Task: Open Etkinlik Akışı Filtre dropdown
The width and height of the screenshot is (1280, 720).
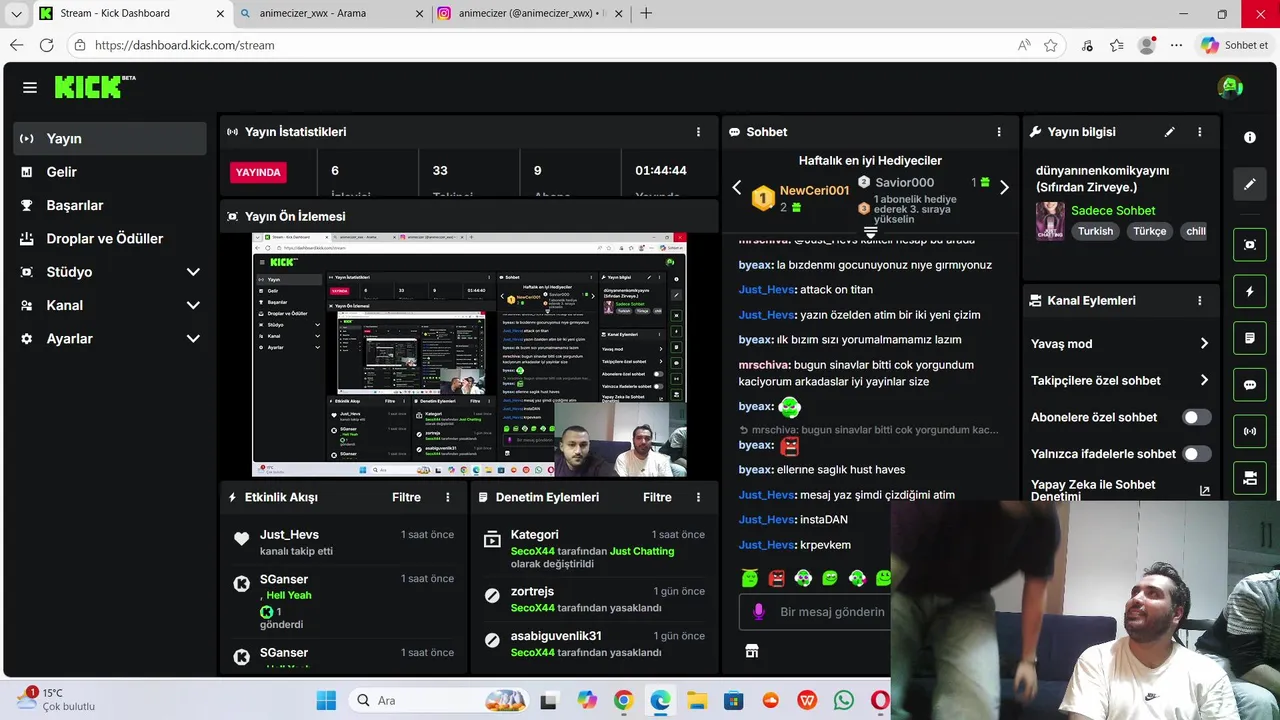Action: pyautogui.click(x=406, y=497)
